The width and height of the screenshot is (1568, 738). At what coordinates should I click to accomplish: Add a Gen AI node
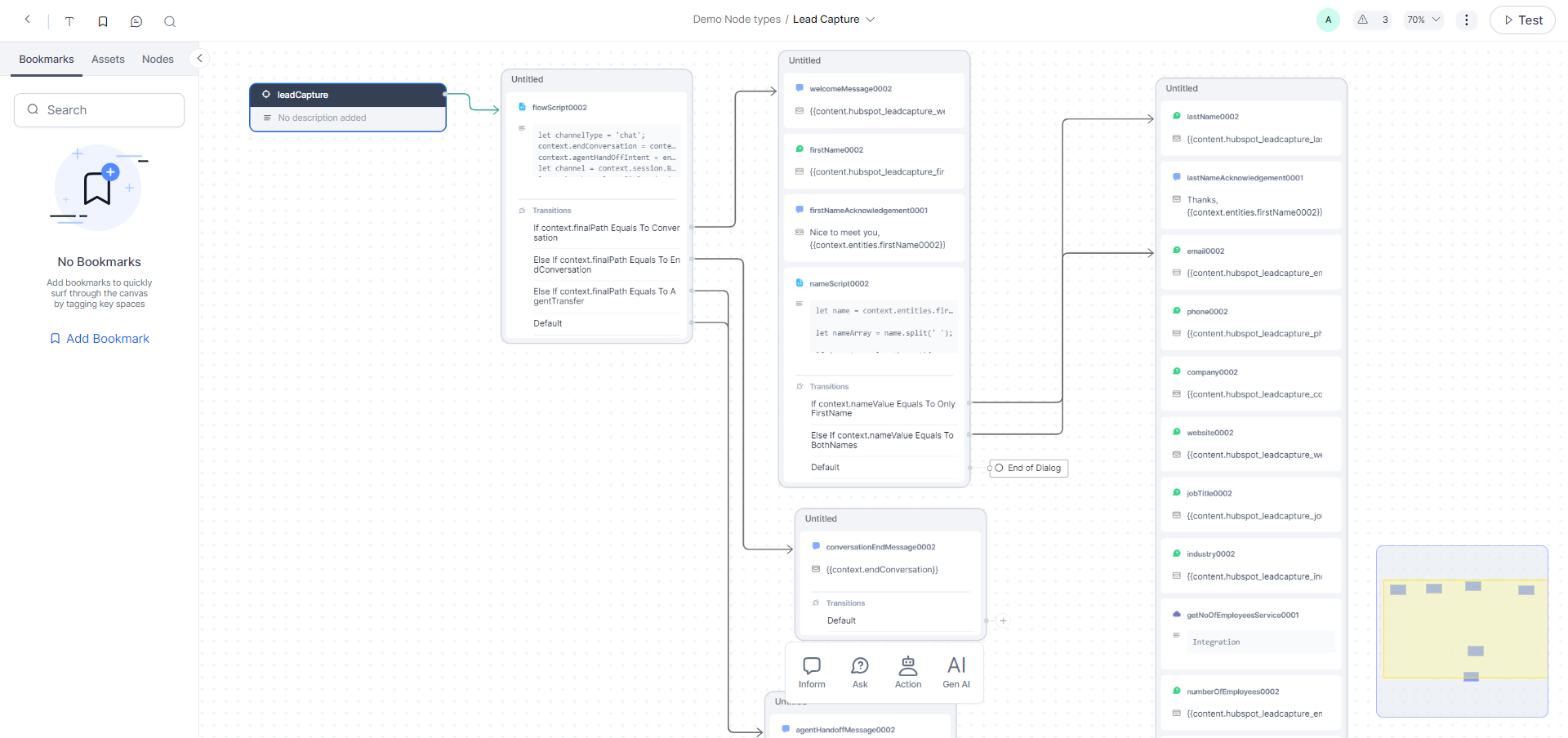coord(956,673)
